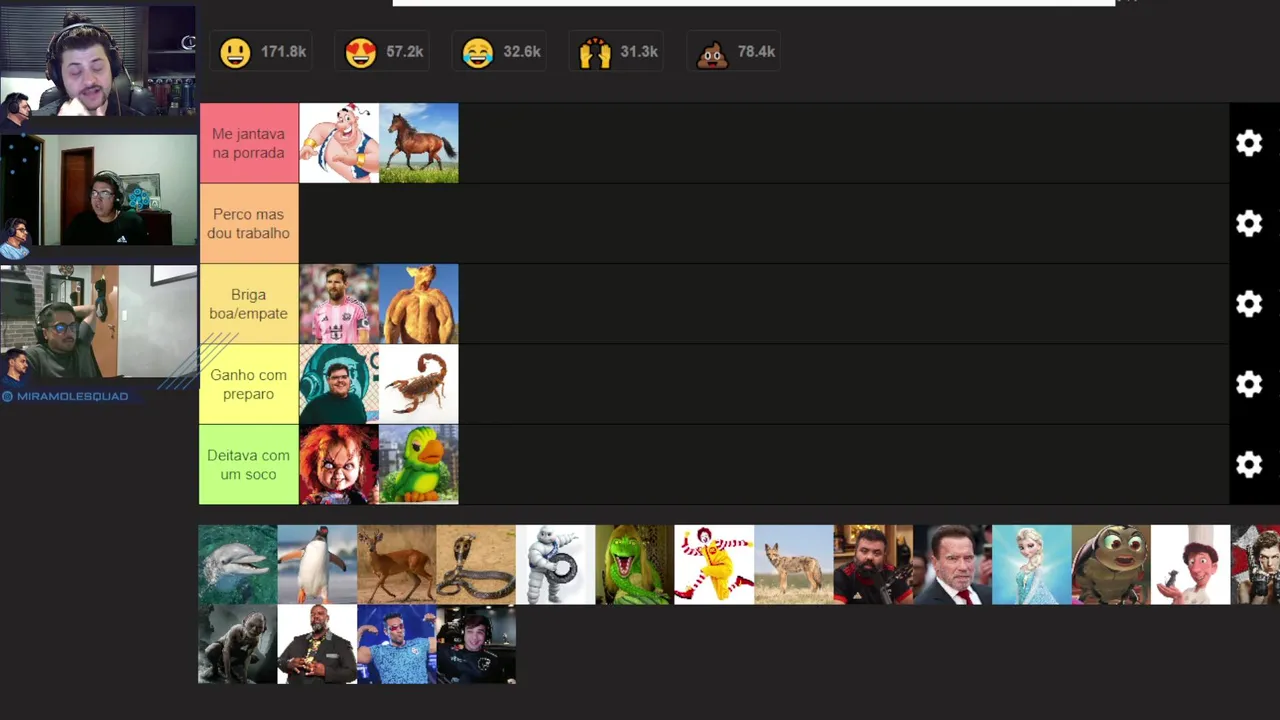Select the brown horse image in top tier
Screen dimensions: 1280x720
click(x=419, y=143)
